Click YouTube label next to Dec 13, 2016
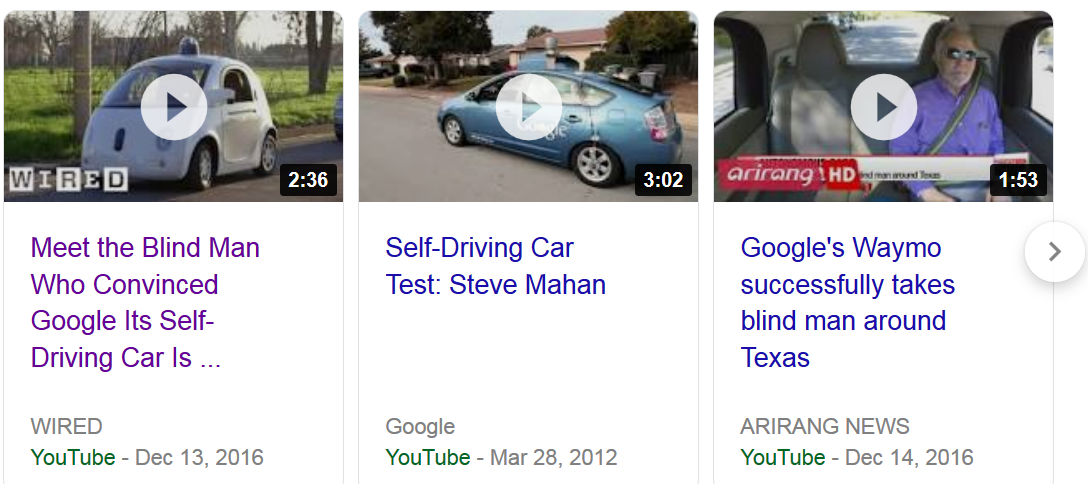The image size is (1088, 484). pos(73,458)
